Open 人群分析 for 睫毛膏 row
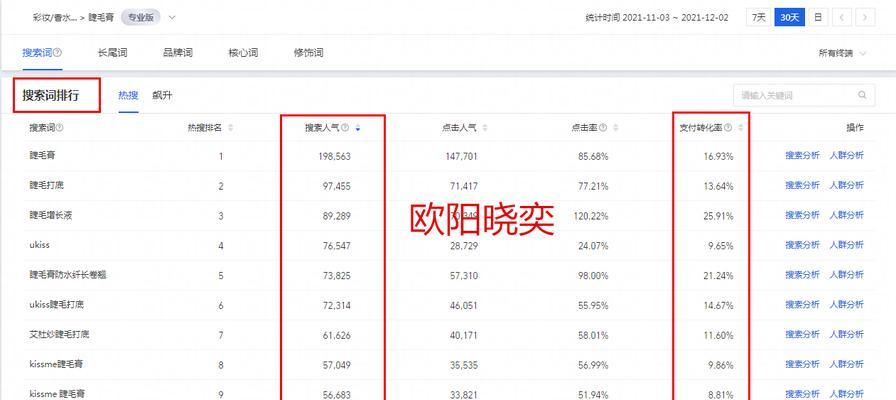Viewport: 896px width, 400px height. tap(846, 155)
